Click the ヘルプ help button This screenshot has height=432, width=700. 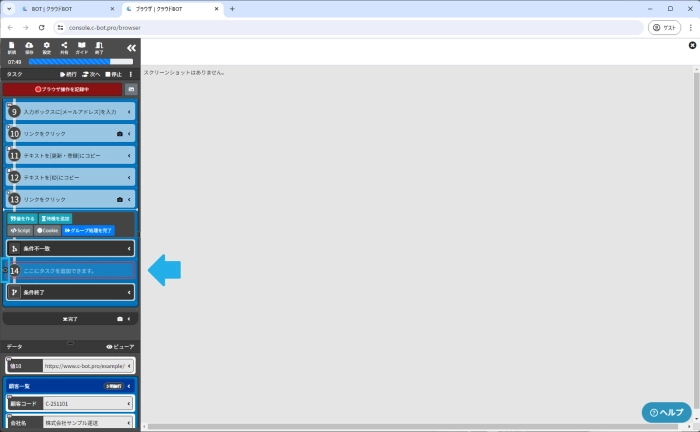667,413
